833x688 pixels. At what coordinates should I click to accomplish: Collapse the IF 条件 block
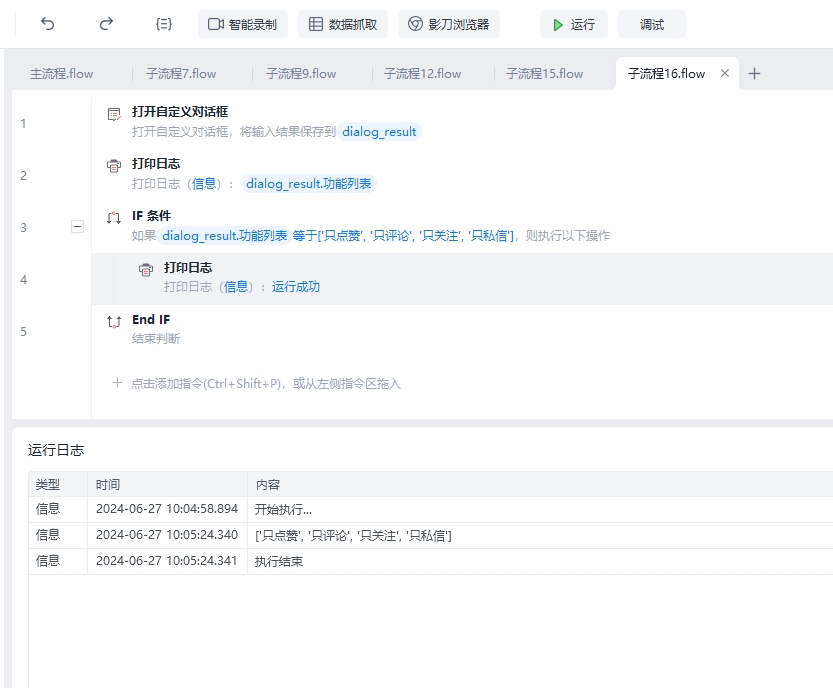click(x=77, y=227)
